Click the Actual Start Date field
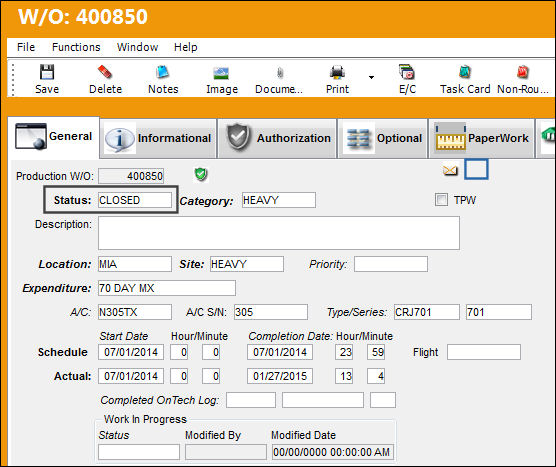 coord(131,376)
